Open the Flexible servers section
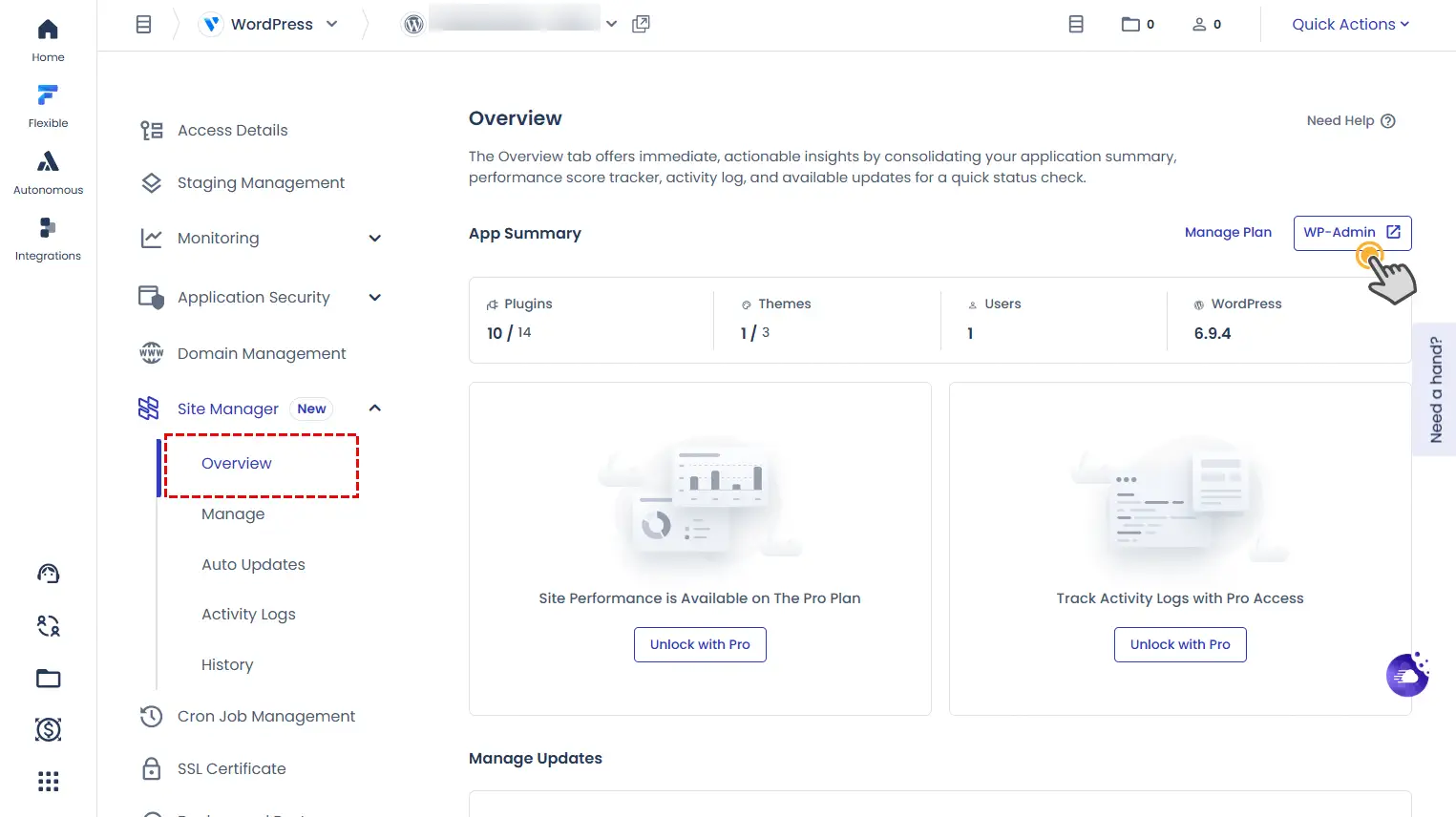This screenshot has width=1456, height=817. pyautogui.click(x=48, y=106)
